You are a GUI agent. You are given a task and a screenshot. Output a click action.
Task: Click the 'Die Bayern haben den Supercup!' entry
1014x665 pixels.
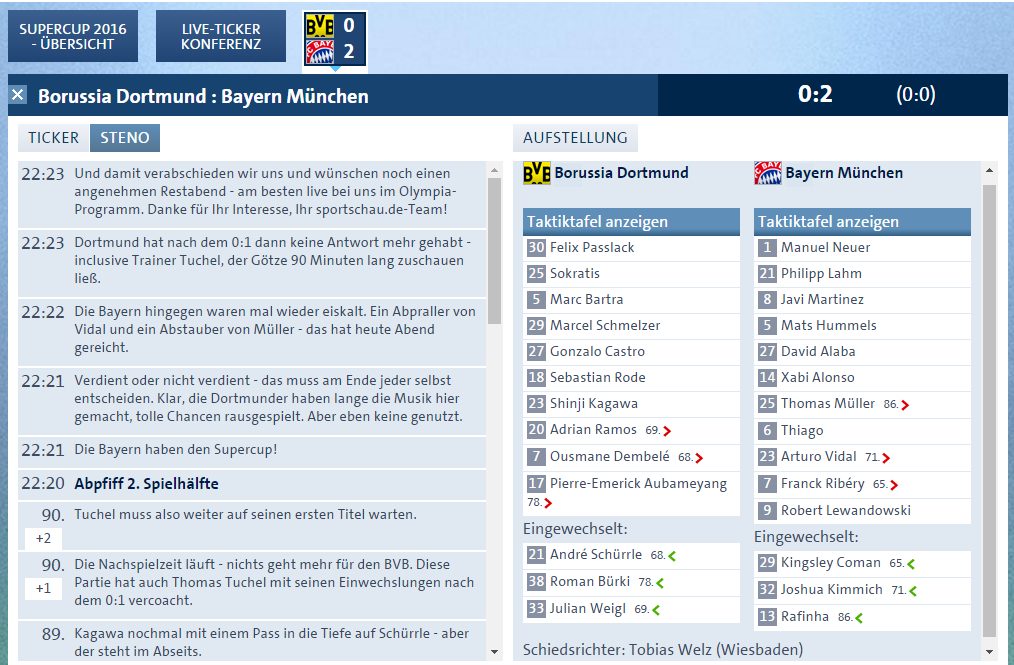coord(252,450)
